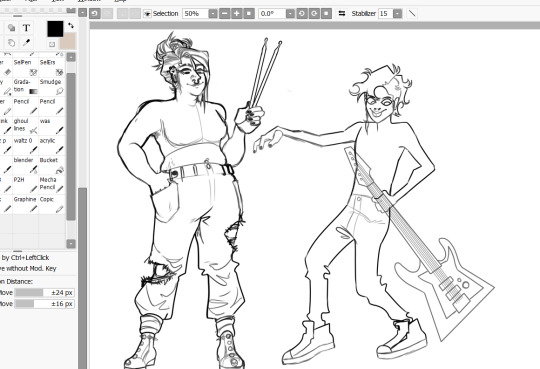Click the brush tool list scrollbar thumb

[71, 146]
